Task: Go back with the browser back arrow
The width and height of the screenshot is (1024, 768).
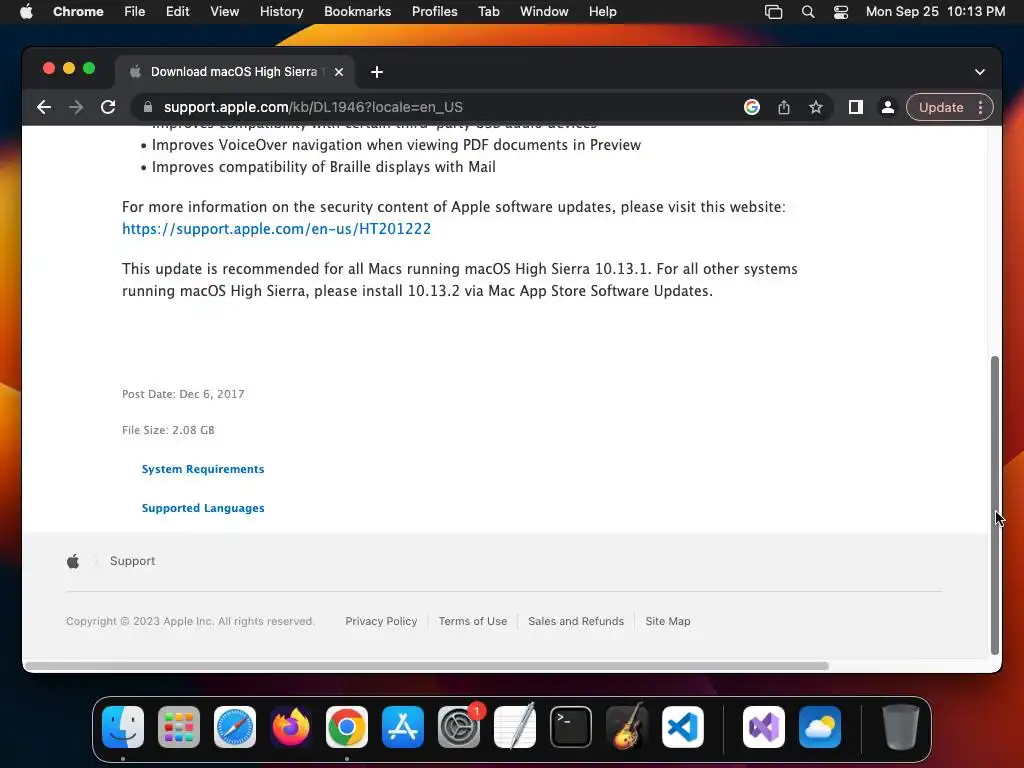Action: coord(44,107)
